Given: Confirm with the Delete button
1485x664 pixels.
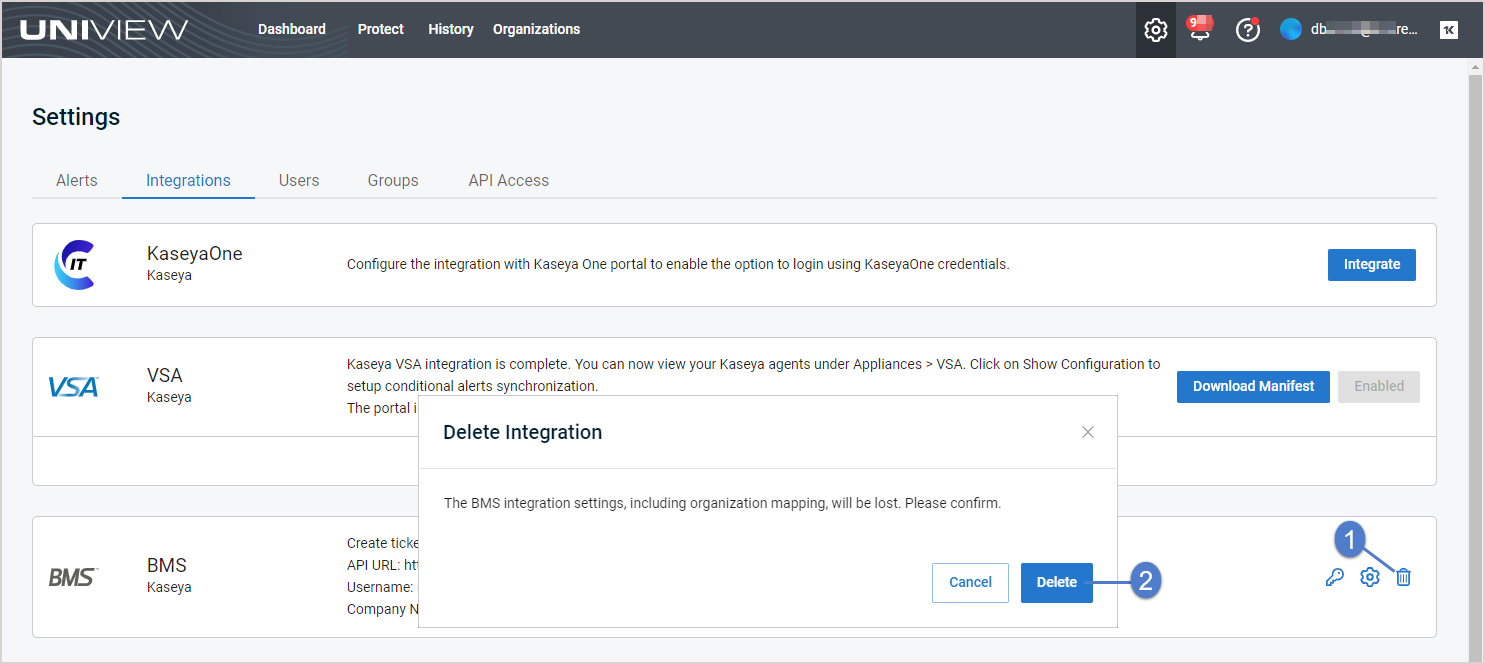Looking at the screenshot, I should (1057, 582).
